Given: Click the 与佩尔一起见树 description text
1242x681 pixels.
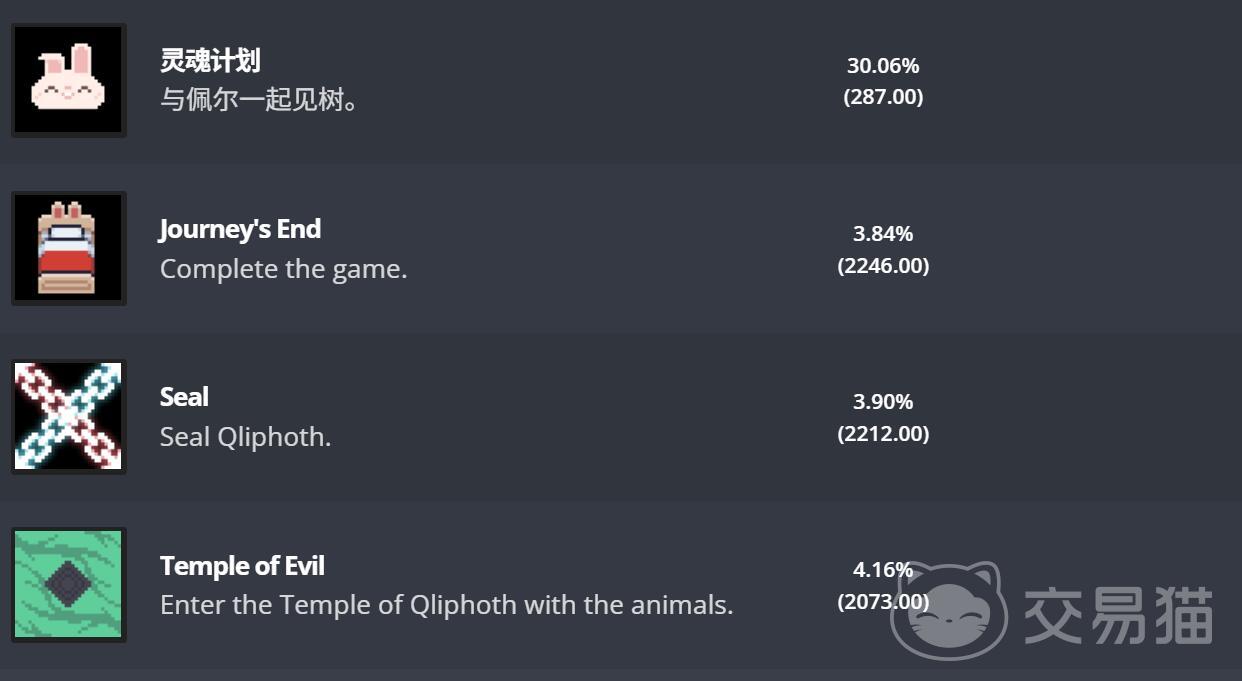Looking at the screenshot, I should (259, 100).
